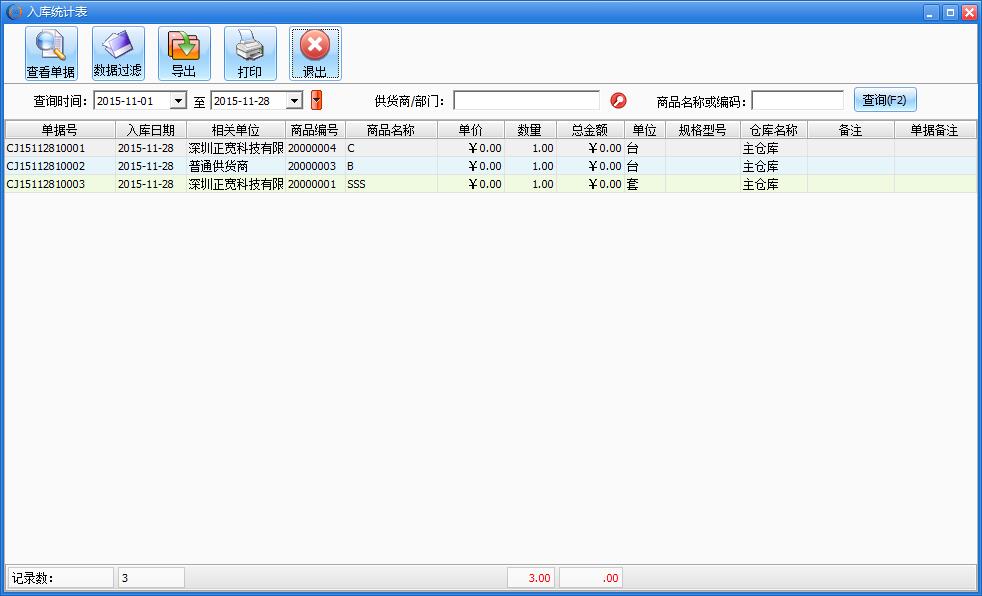This screenshot has width=982, height=596.
Task: Open the red quick date range picker
Action: (316, 100)
